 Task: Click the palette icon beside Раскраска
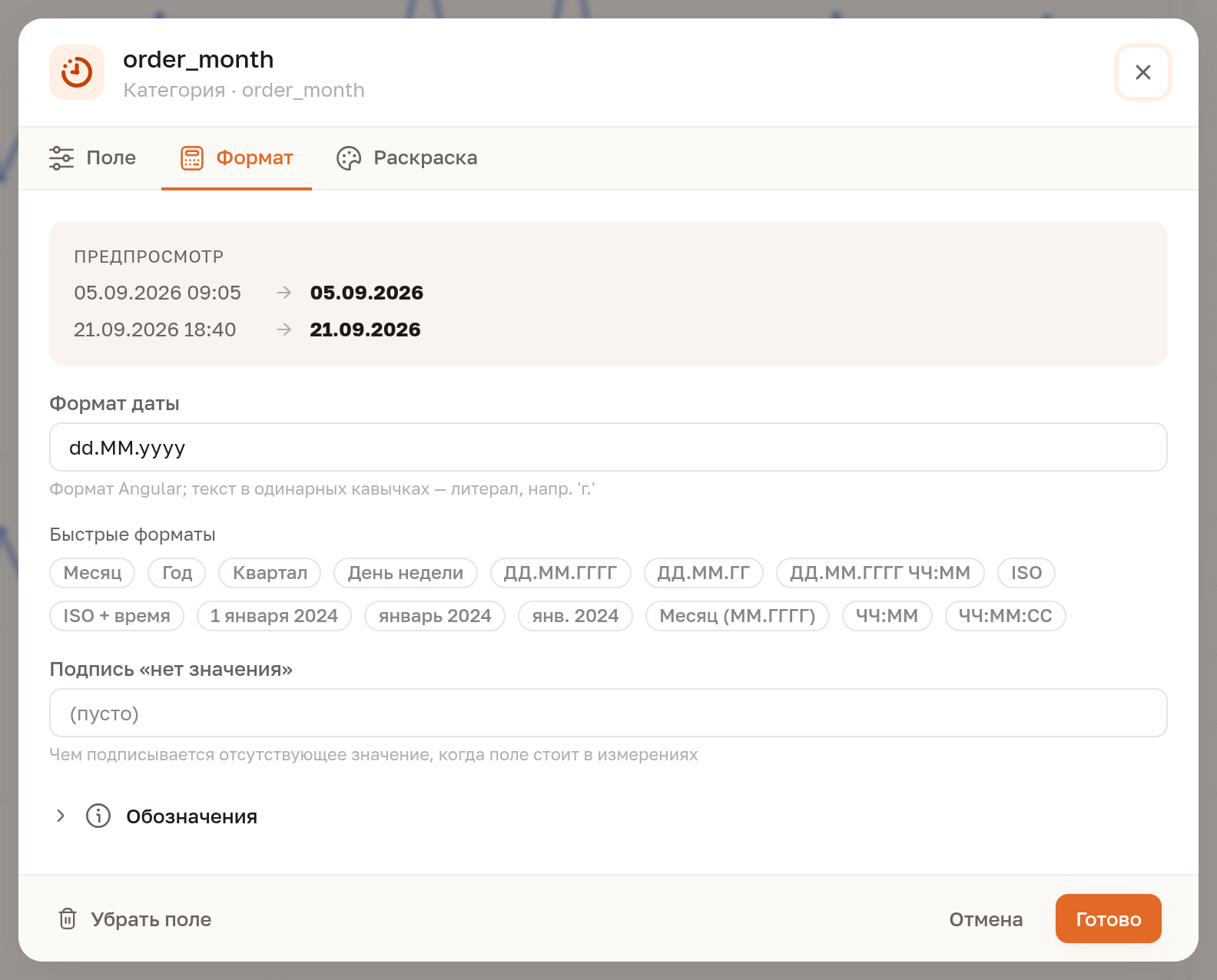coord(349,157)
